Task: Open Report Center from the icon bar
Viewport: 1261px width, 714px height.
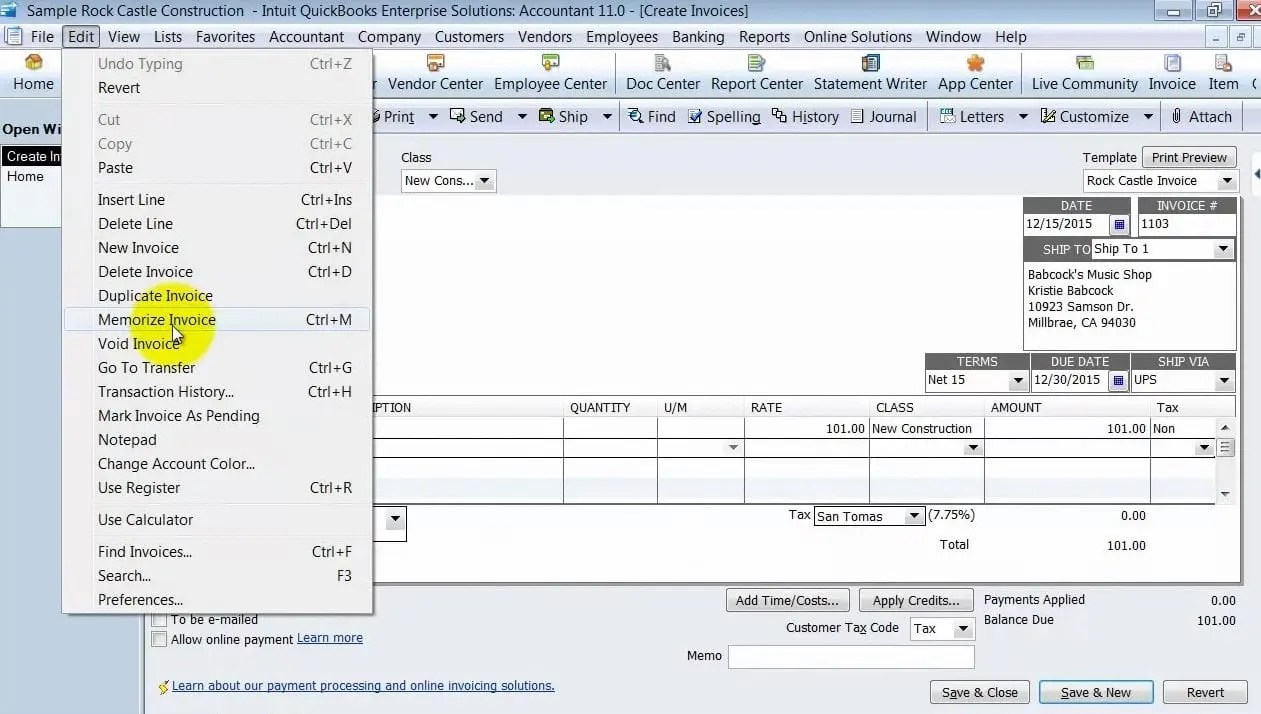Action: (757, 74)
